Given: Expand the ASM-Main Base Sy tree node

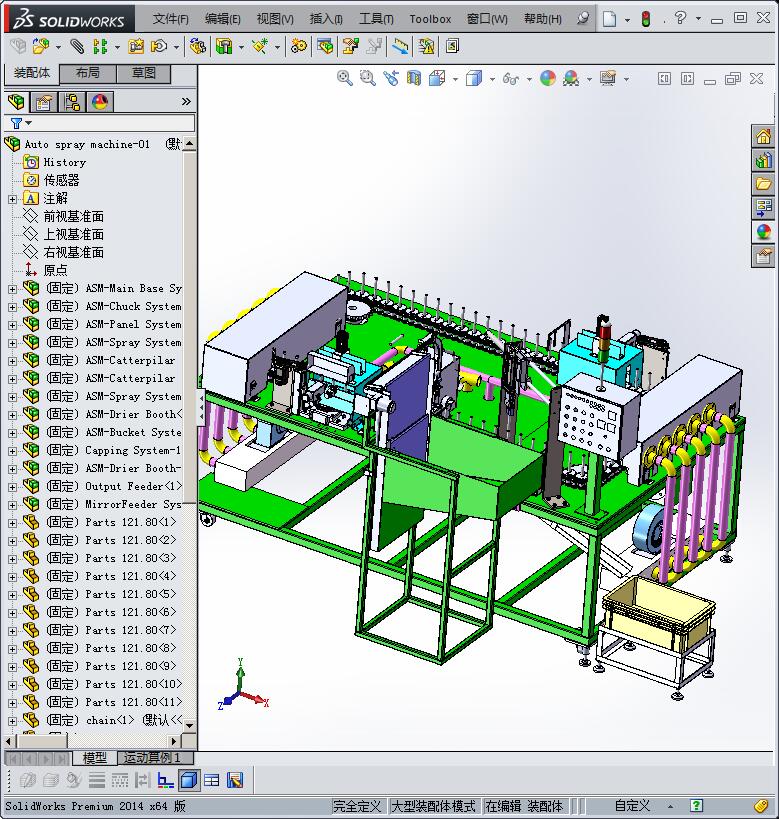Looking at the screenshot, I should coord(12,289).
